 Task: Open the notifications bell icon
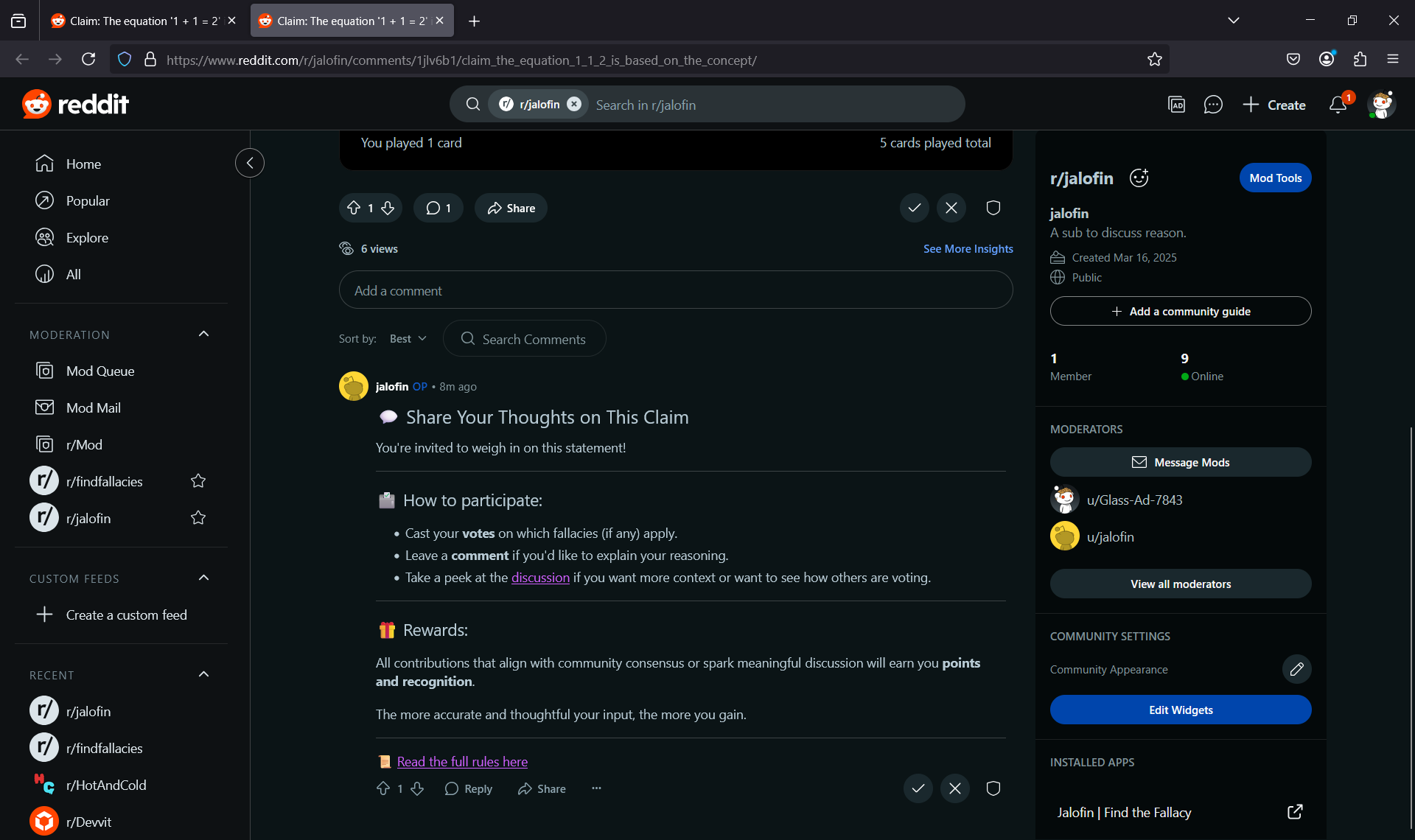[1338, 105]
